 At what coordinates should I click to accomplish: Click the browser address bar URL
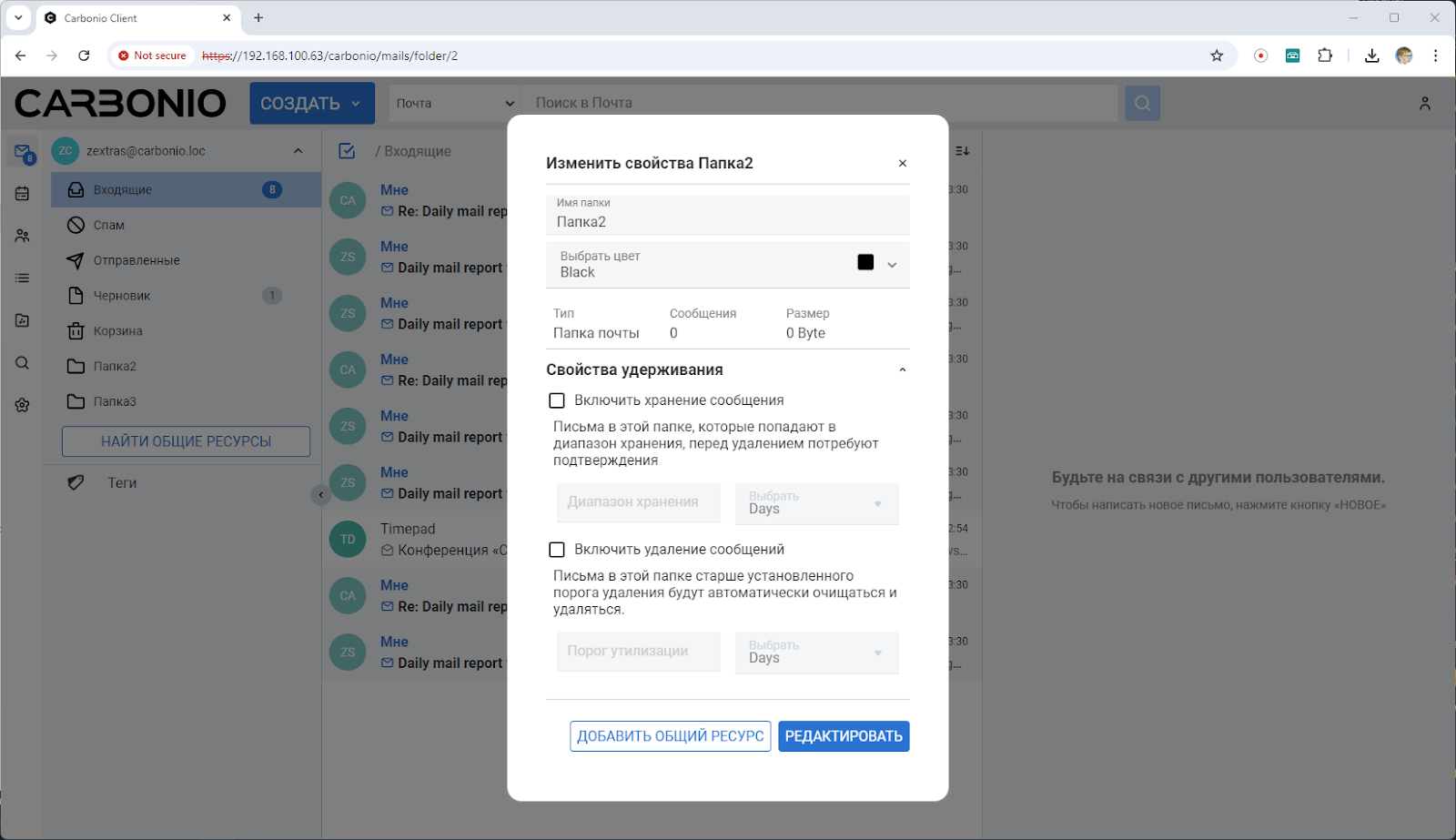(329, 56)
